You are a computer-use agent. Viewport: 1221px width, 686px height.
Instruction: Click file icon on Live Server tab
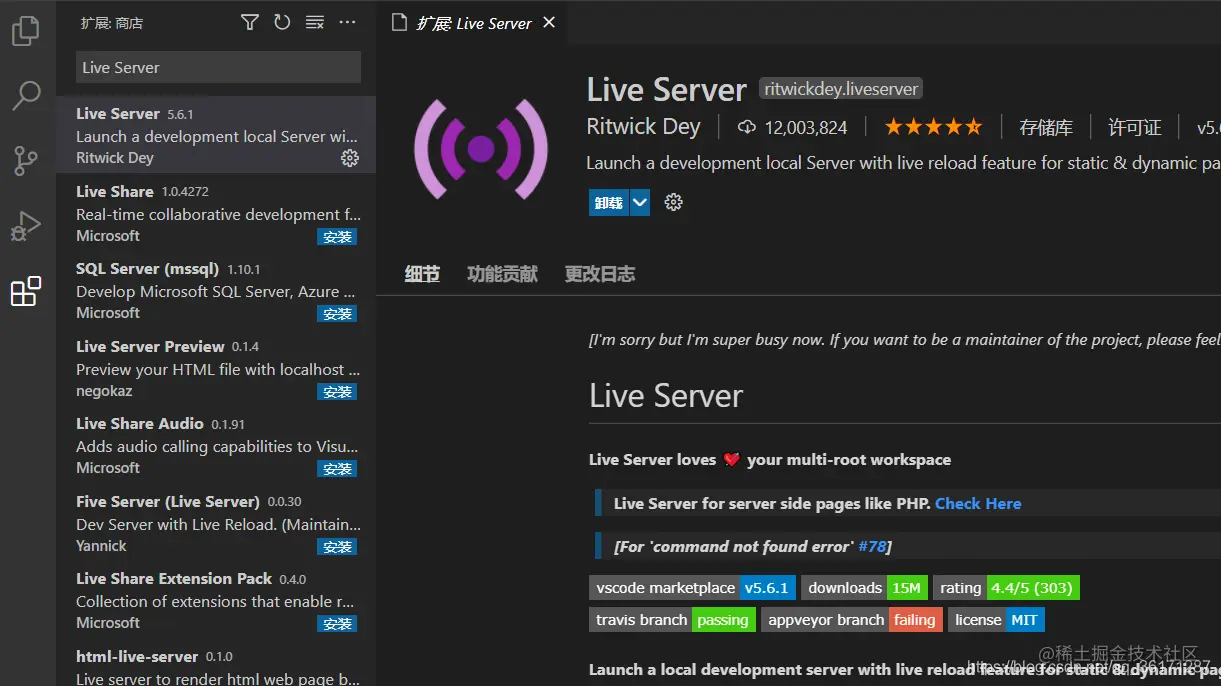tap(399, 22)
